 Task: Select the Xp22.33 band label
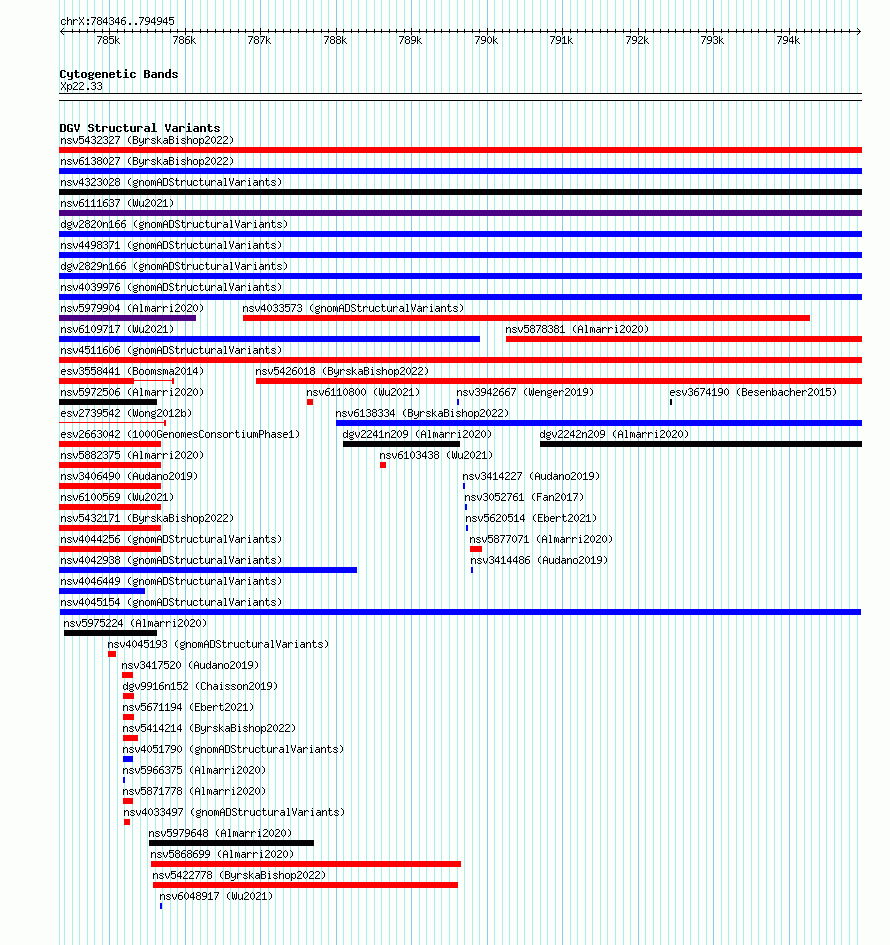[81, 86]
